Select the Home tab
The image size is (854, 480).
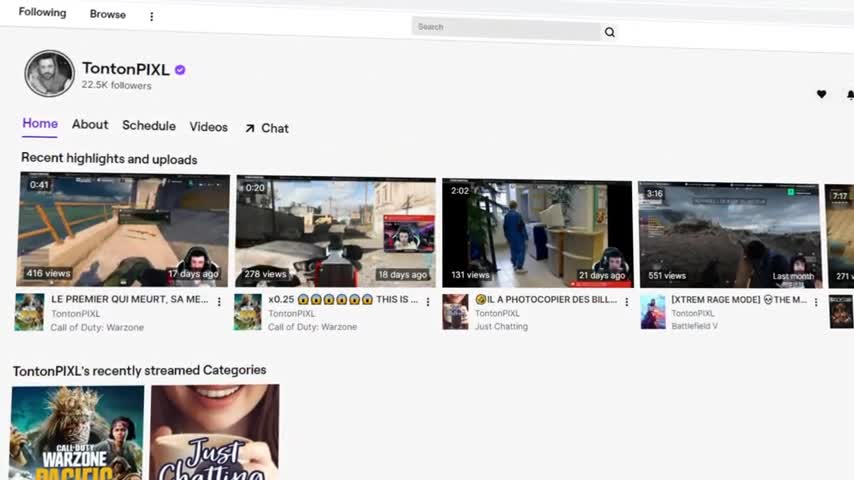pyautogui.click(x=40, y=124)
